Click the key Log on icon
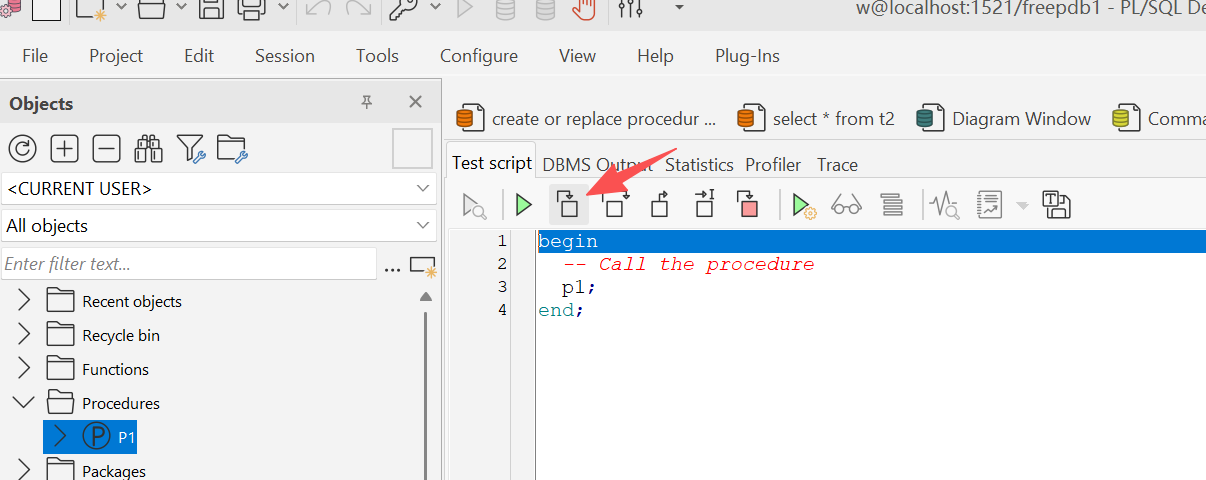 [403, 9]
